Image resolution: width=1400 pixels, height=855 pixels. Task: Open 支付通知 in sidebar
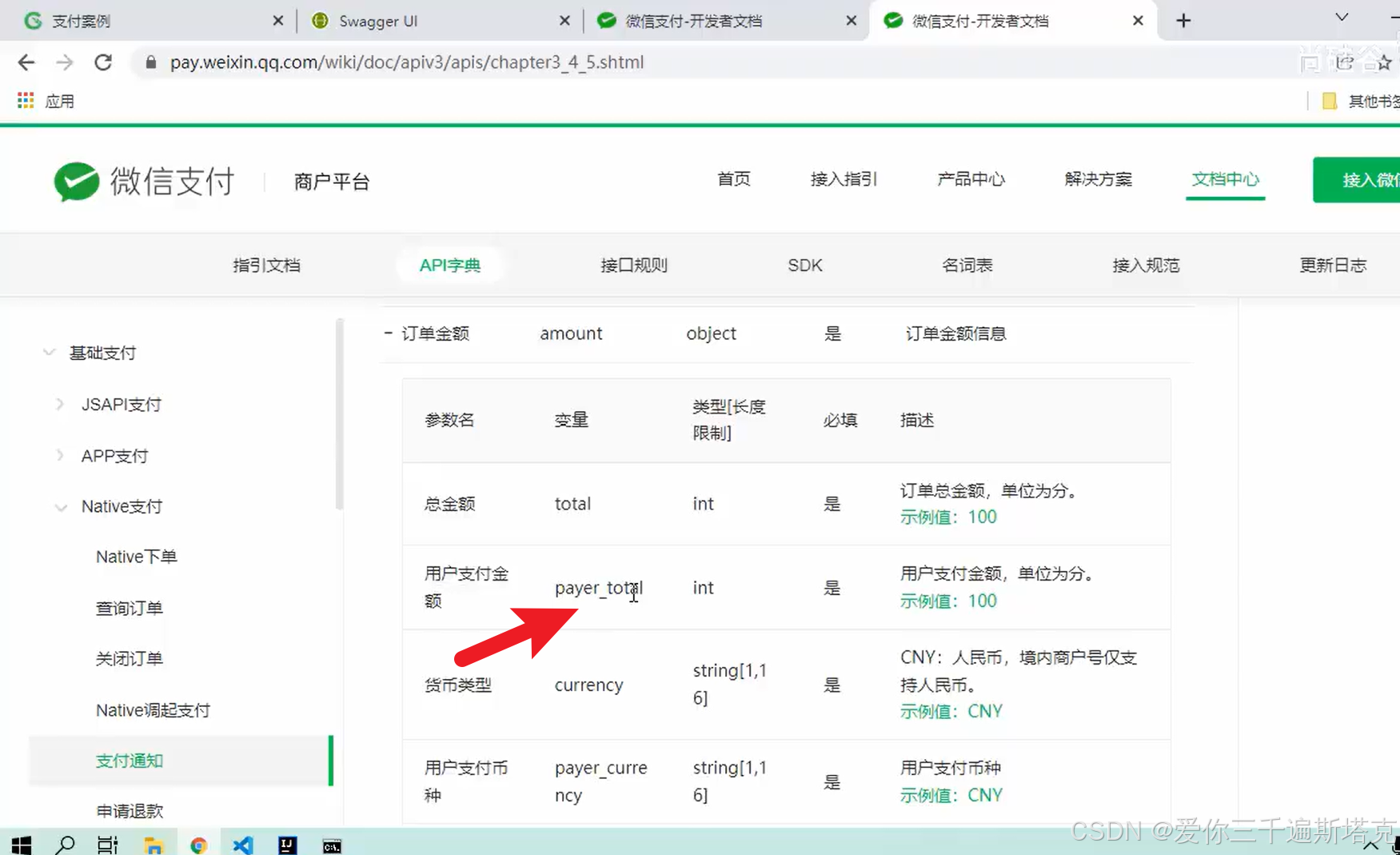pos(180,761)
